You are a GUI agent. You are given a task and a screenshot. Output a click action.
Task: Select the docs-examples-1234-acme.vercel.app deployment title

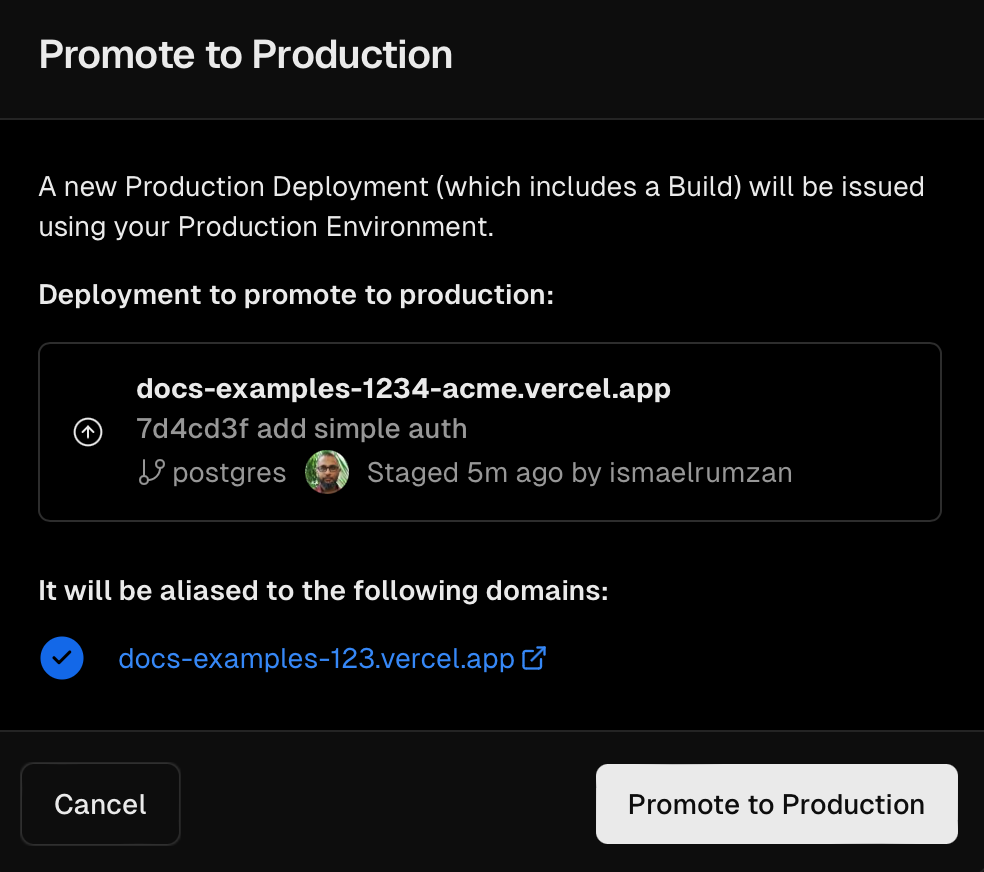[403, 388]
